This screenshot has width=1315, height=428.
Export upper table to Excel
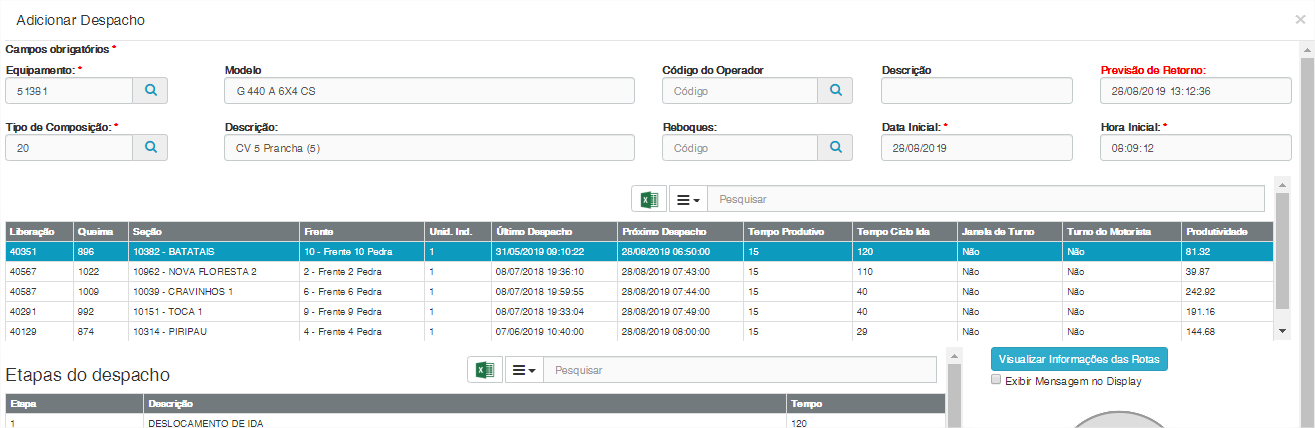pos(649,199)
